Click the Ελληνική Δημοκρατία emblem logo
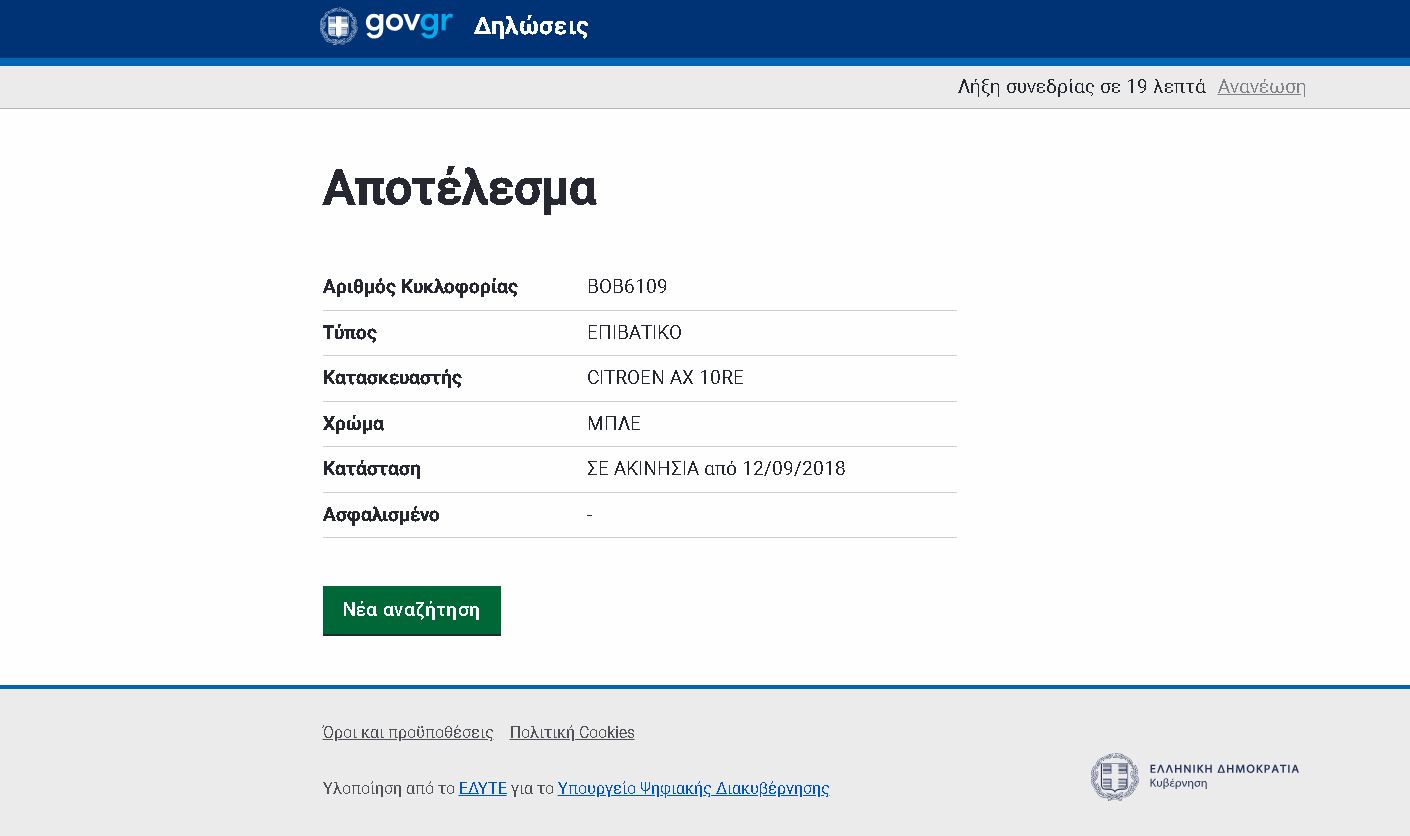The image size is (1410, 836). 1195,776
